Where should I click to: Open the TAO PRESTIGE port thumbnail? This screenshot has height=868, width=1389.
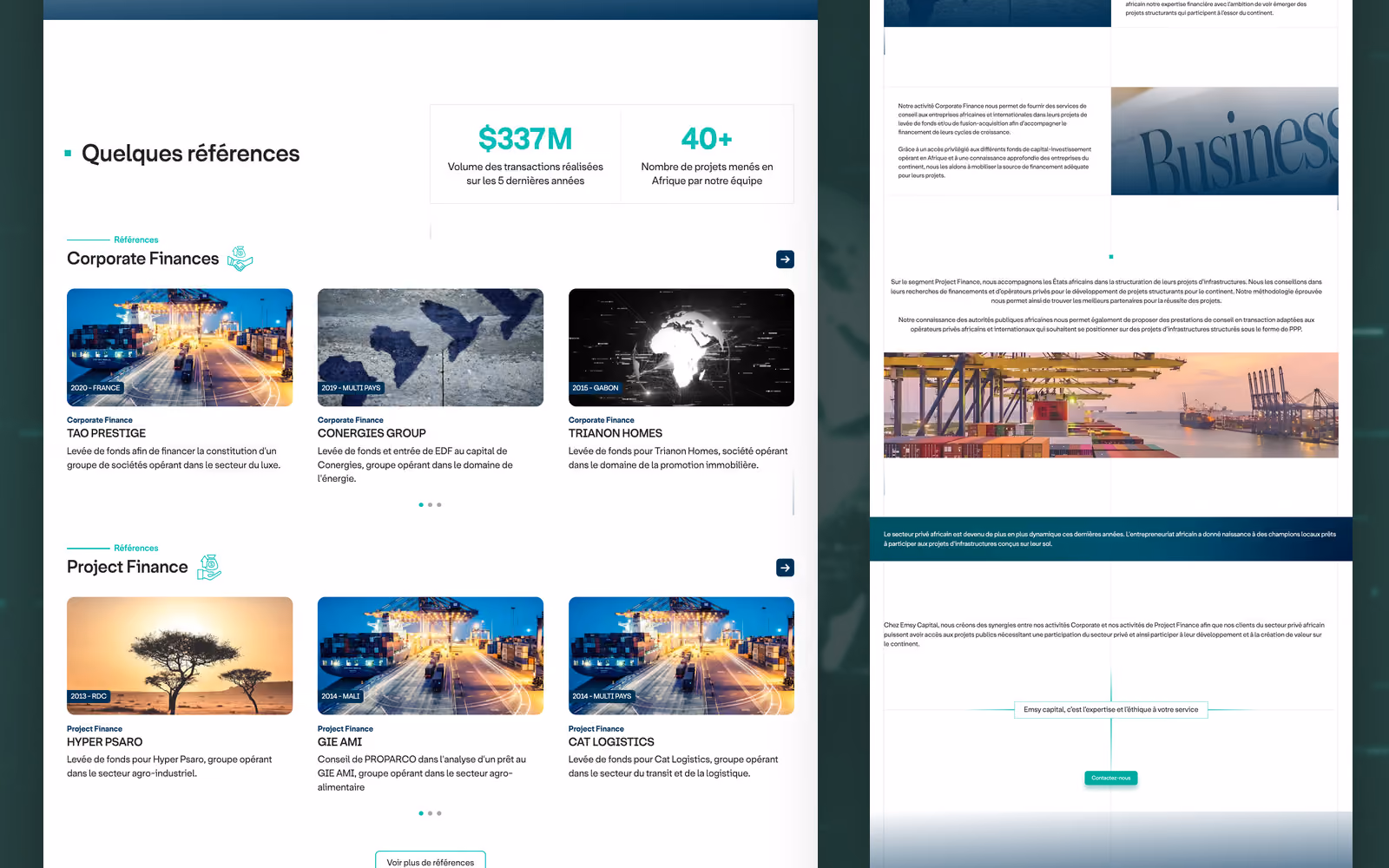[x=180, y=347]
